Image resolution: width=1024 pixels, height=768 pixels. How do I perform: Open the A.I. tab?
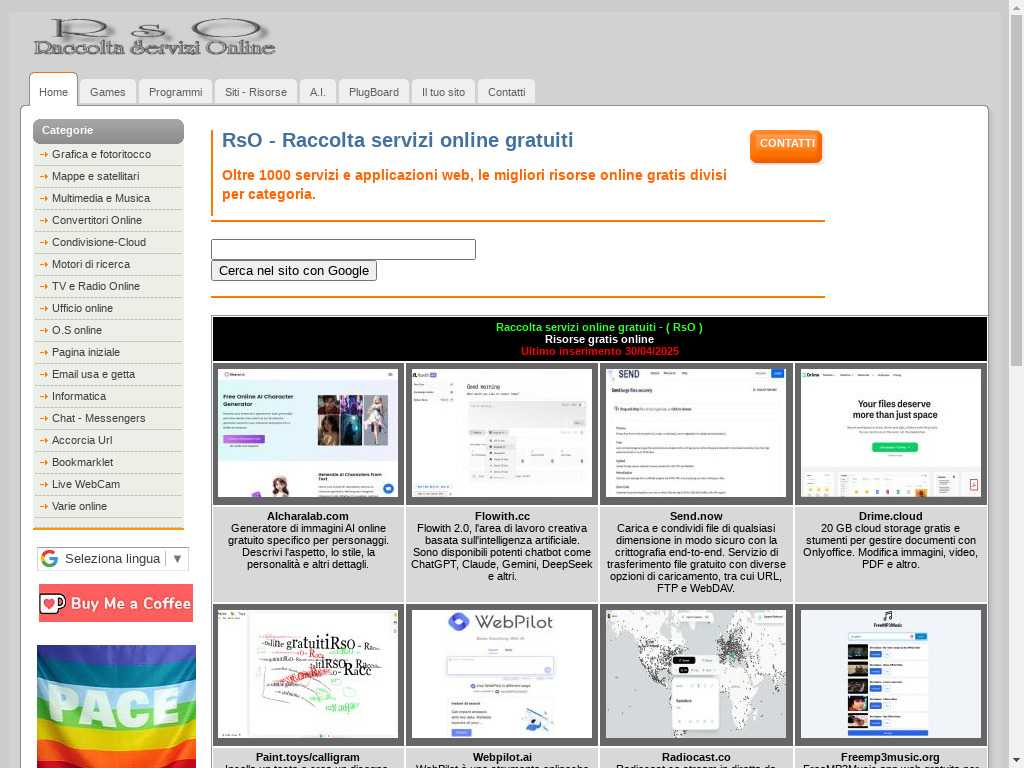coord(318,92)
